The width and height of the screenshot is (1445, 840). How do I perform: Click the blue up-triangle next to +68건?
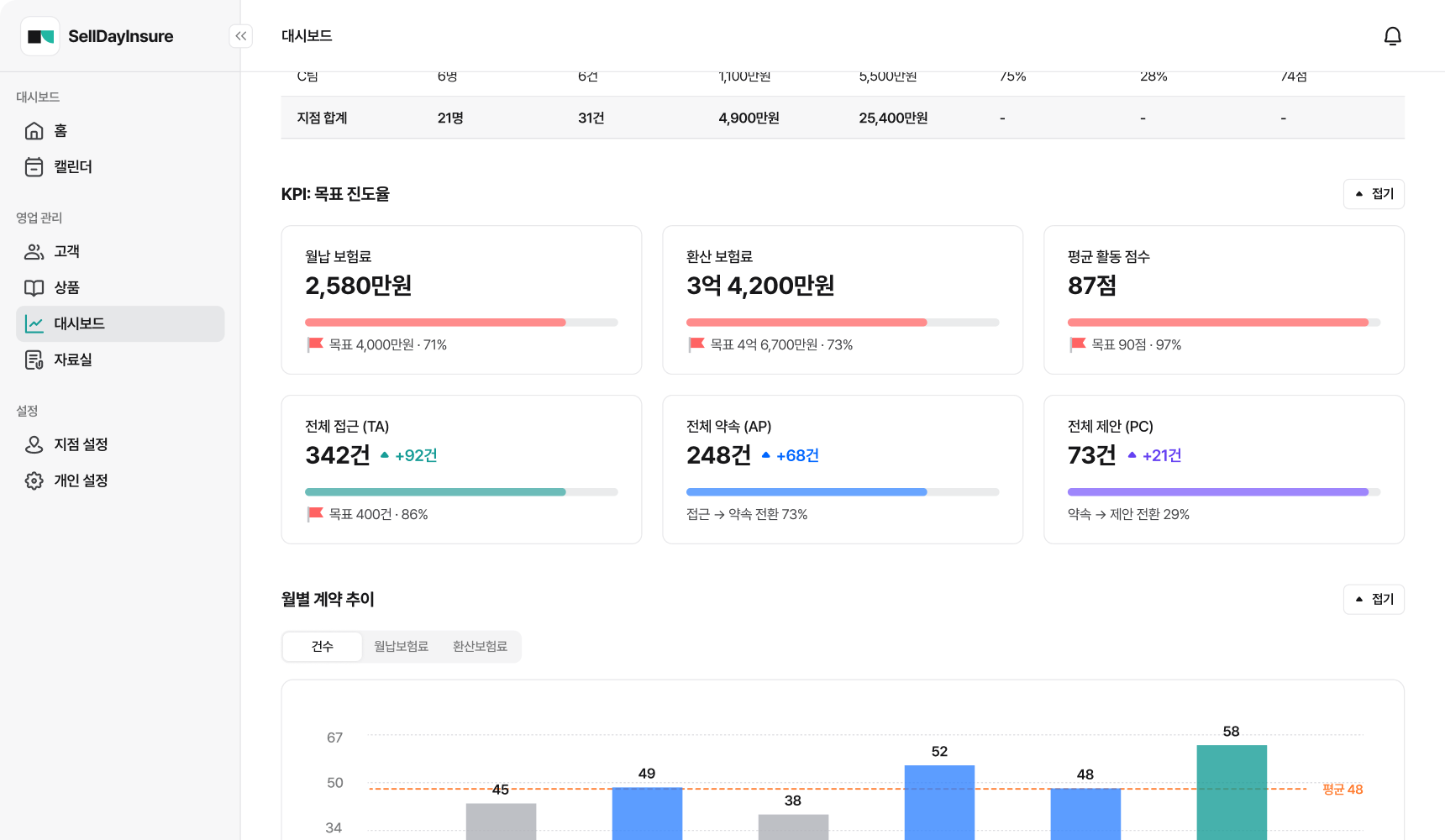tap(766, 455)
